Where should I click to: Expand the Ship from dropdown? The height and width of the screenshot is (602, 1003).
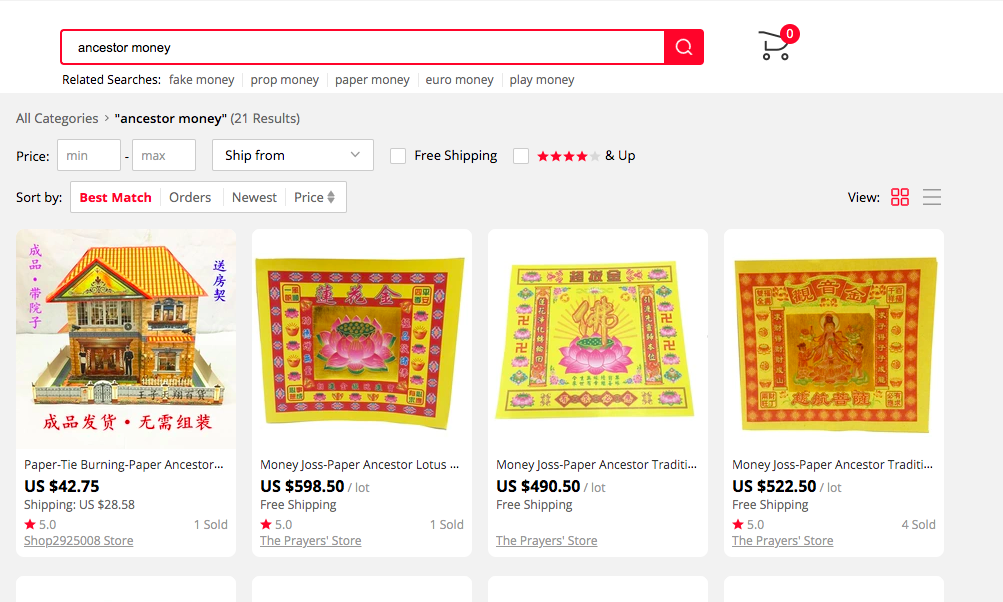[x=293, y=155]
